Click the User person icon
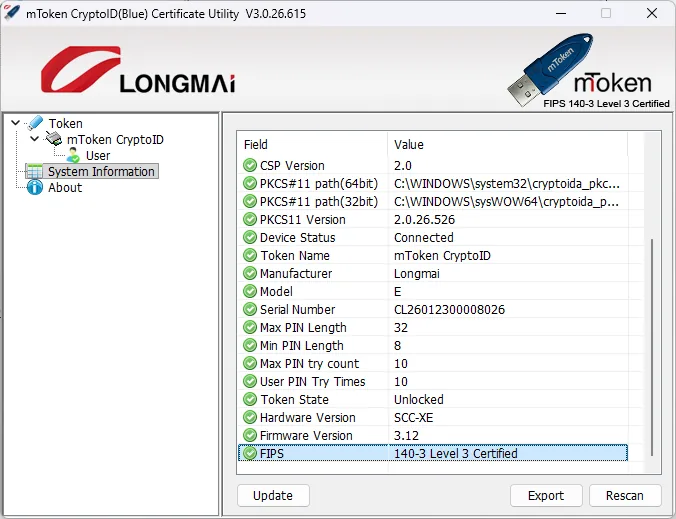The height and width of the screenshot is (519, 676). coord(73,155)
